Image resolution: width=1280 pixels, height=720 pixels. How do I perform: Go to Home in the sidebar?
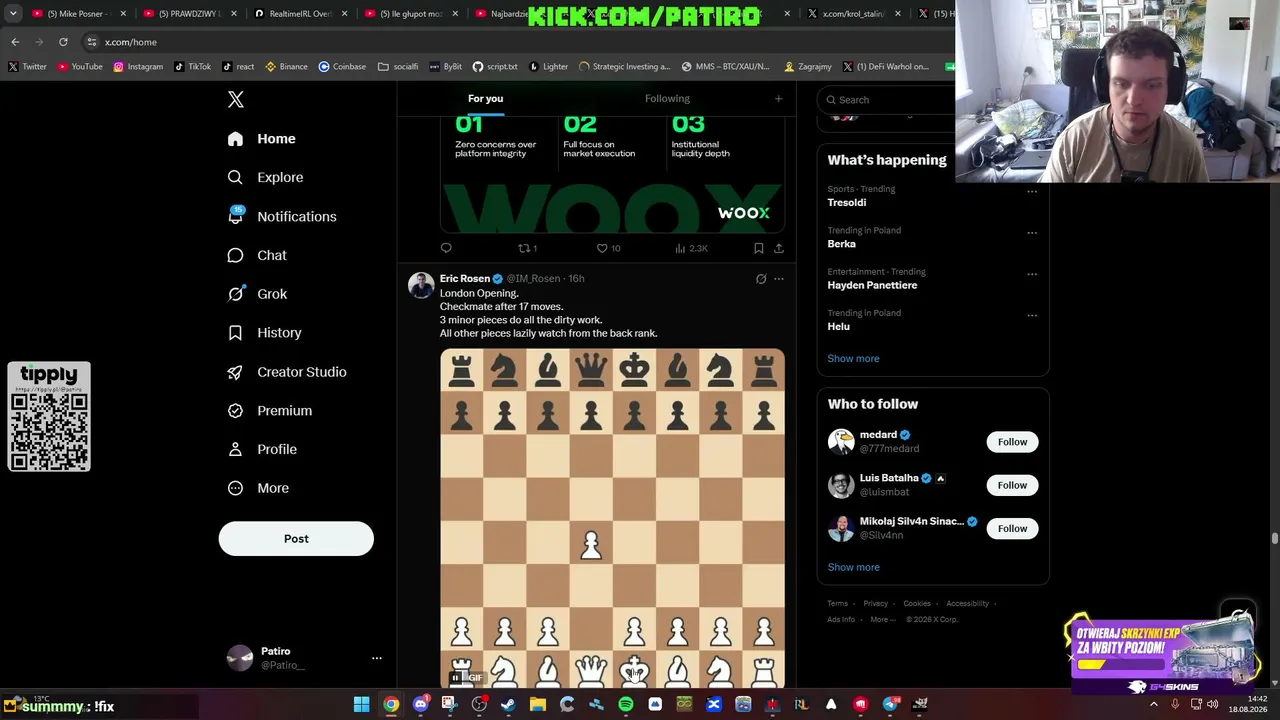coord(261,139)
